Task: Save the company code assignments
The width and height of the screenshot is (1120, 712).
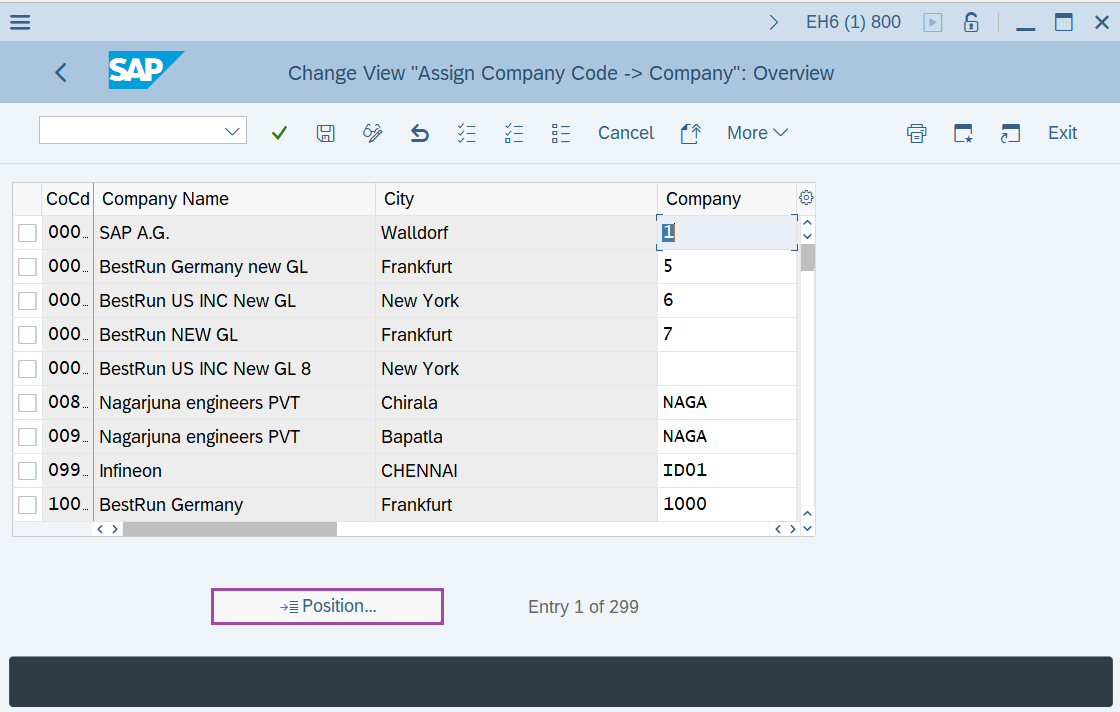Action: pyautogui.click(x=325, y=132)
